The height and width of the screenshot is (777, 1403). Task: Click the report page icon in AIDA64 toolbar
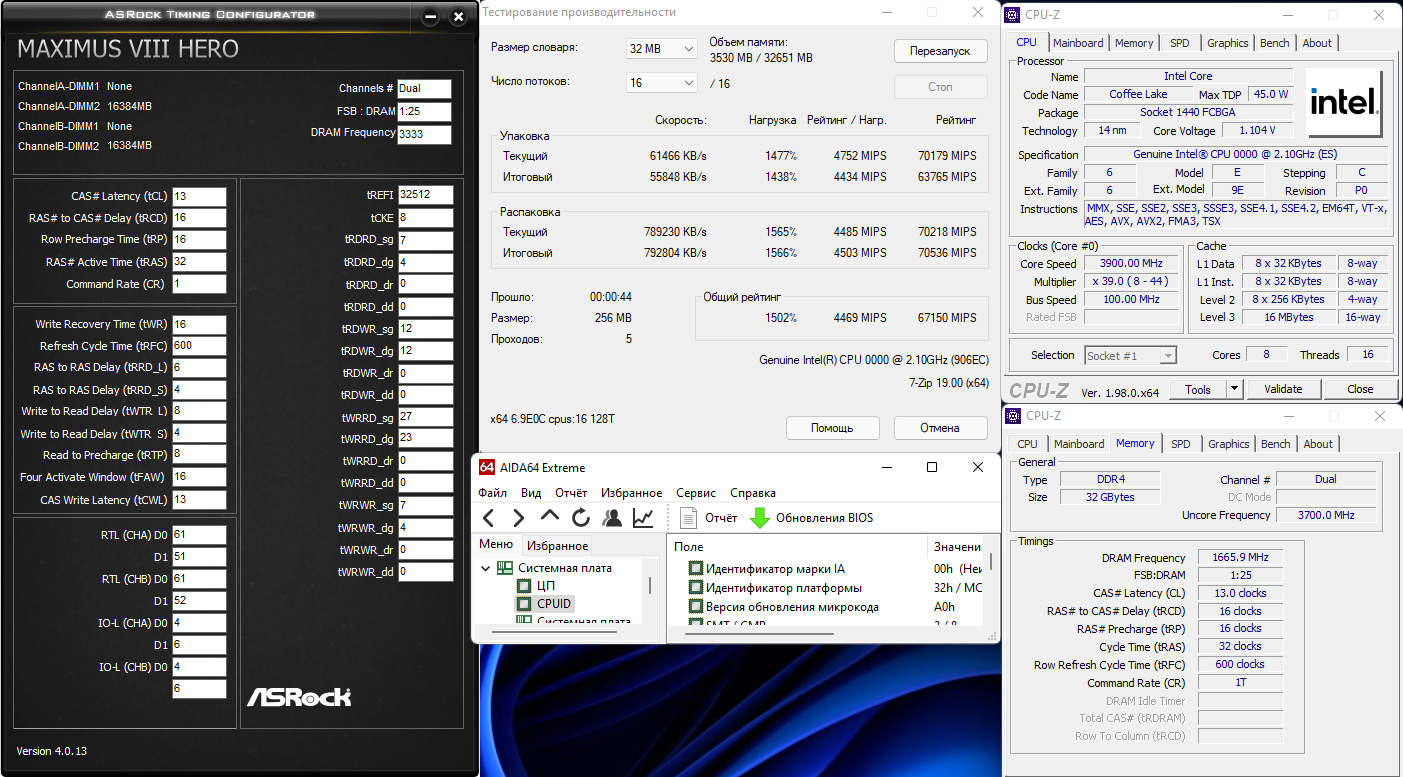pos(688,518)
